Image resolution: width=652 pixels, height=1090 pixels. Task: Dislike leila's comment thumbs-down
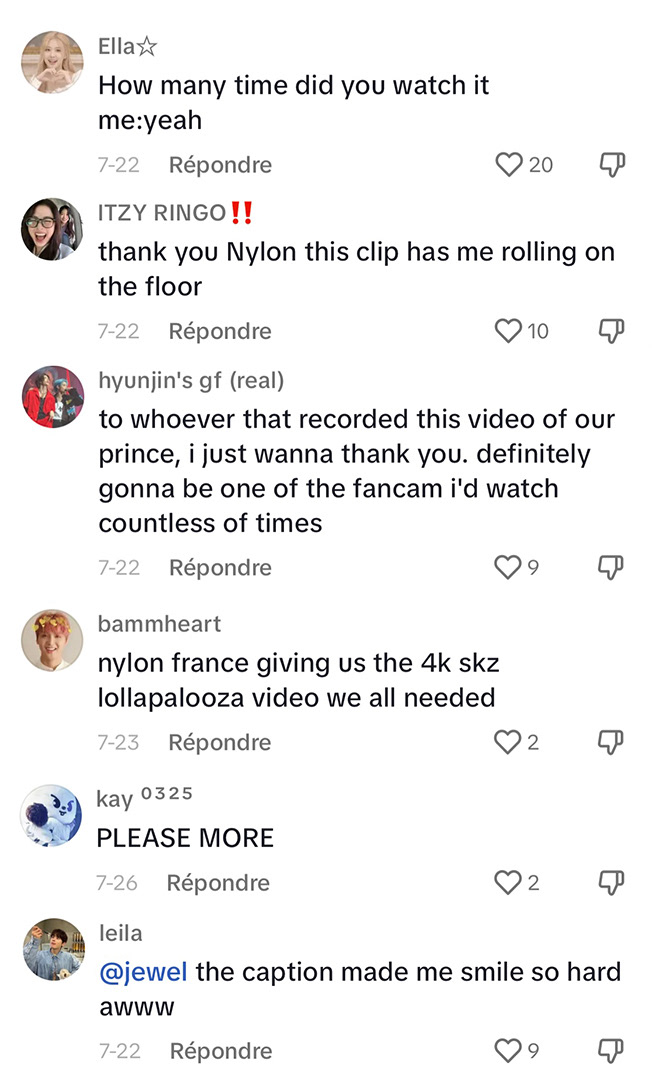611,1050
